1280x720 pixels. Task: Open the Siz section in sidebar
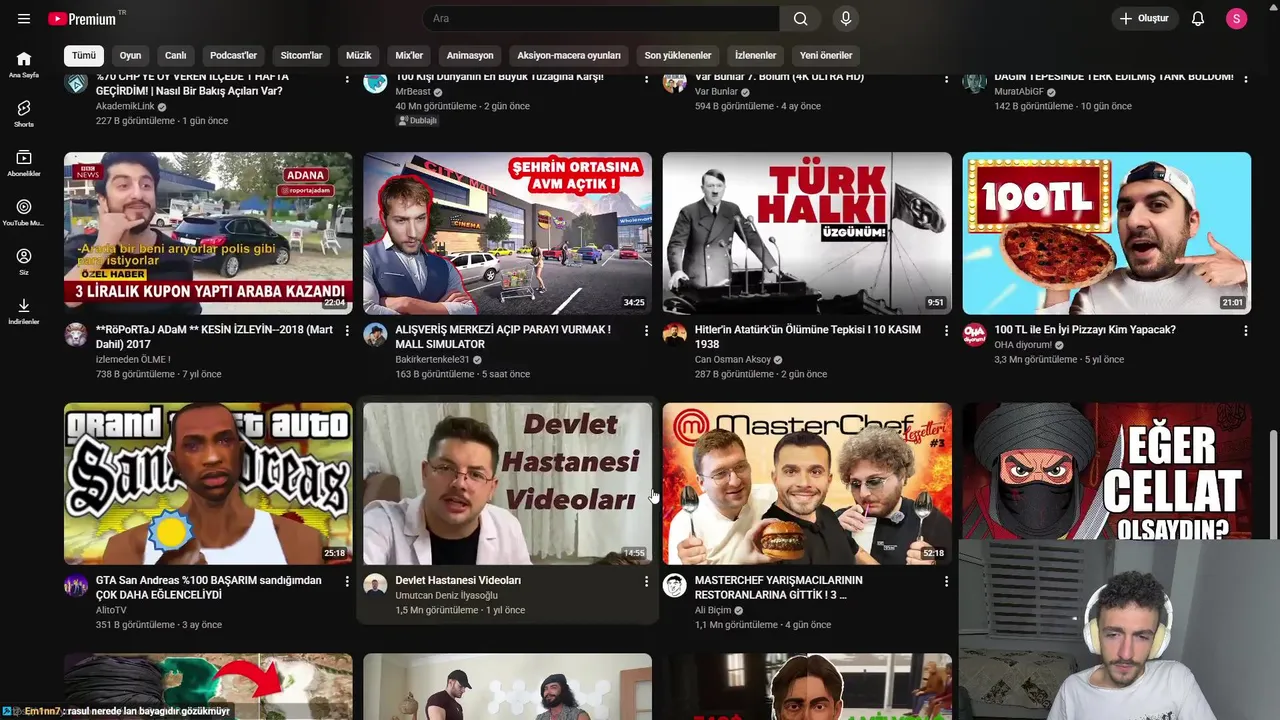pyautogui.click(x=24, y=262)
